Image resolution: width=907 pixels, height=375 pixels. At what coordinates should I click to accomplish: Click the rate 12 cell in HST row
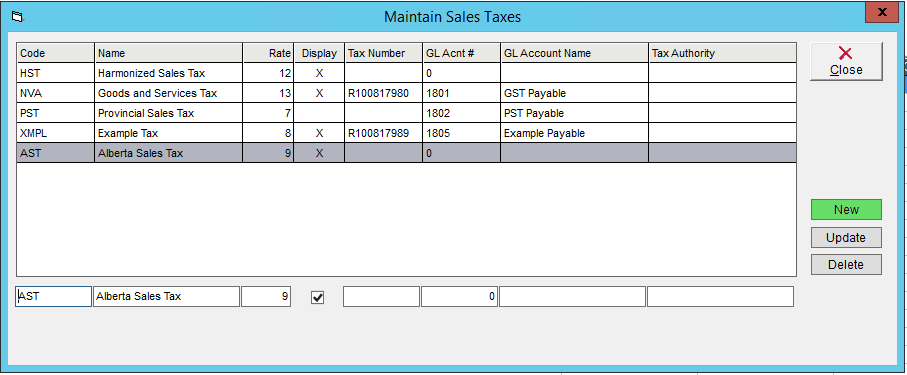[x=268, y=73]
